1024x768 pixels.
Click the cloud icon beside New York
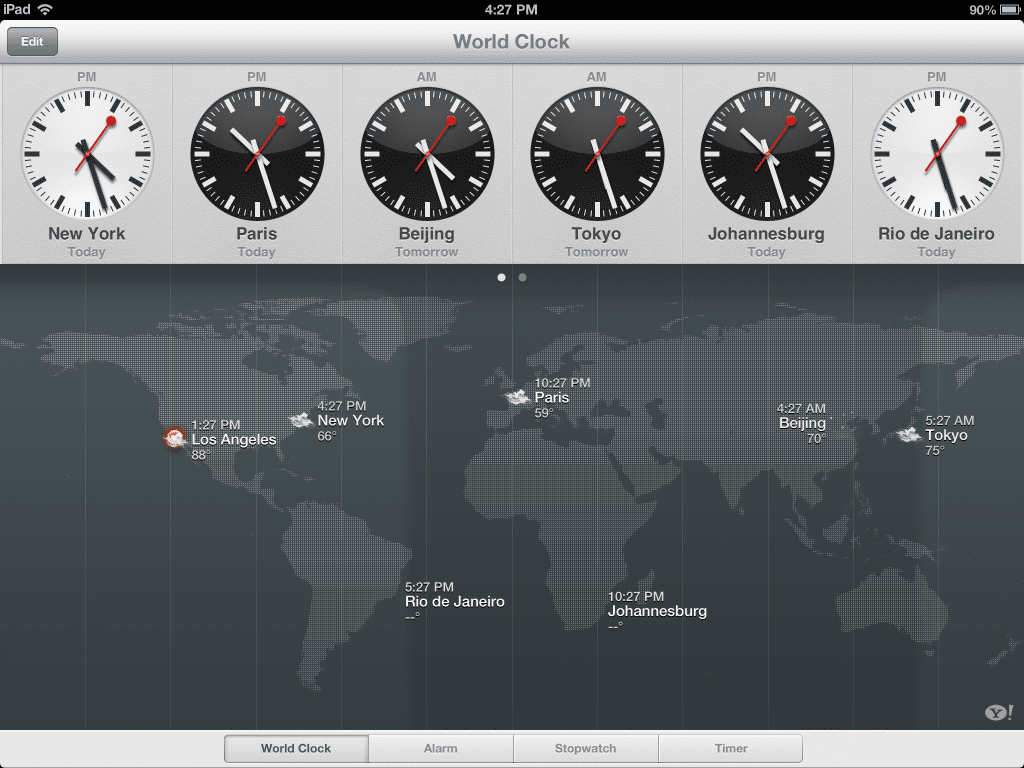[x=303, y=421]
